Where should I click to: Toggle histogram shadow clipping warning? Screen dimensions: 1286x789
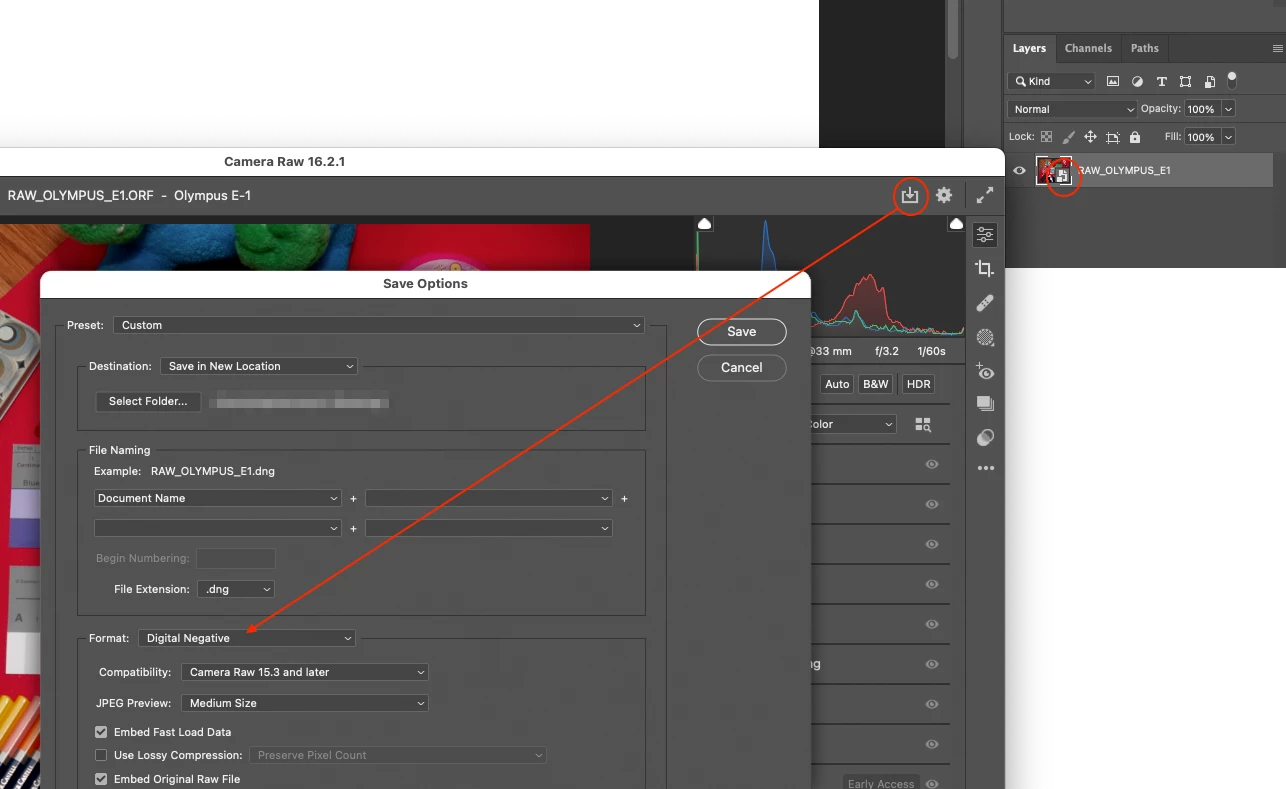[704, 223]
